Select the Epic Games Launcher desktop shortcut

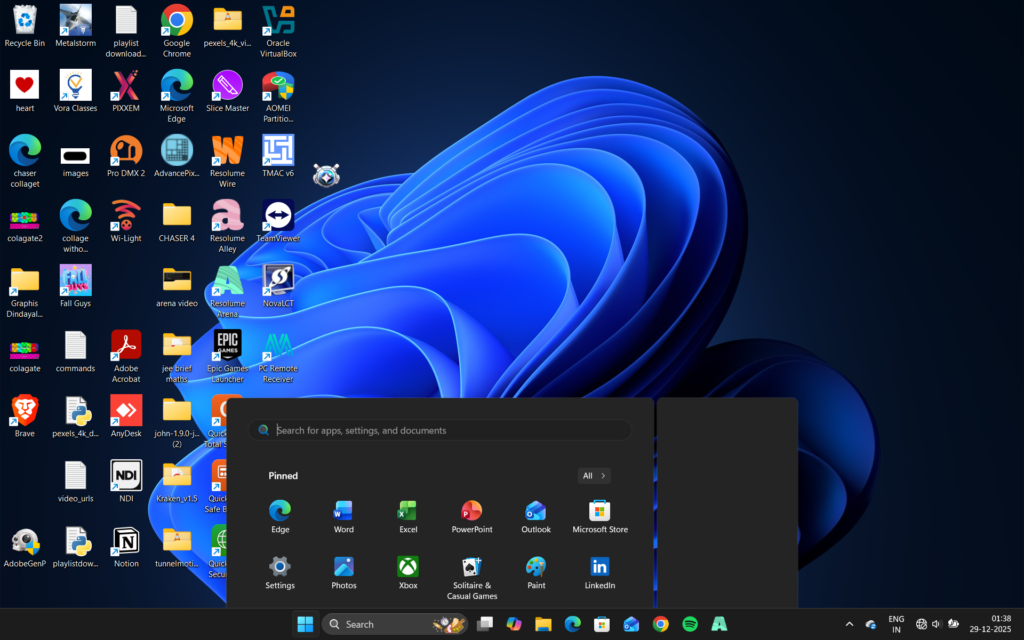click(227, 357)
